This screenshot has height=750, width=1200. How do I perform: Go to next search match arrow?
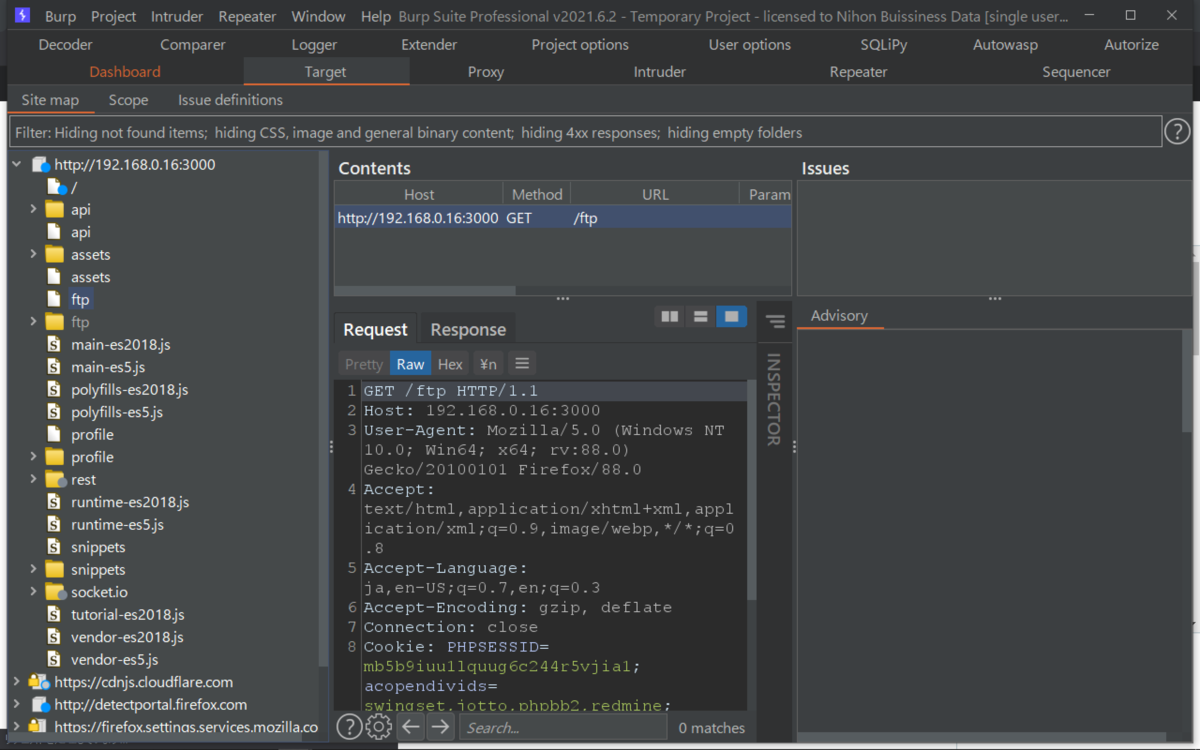[x=441, y=727]
